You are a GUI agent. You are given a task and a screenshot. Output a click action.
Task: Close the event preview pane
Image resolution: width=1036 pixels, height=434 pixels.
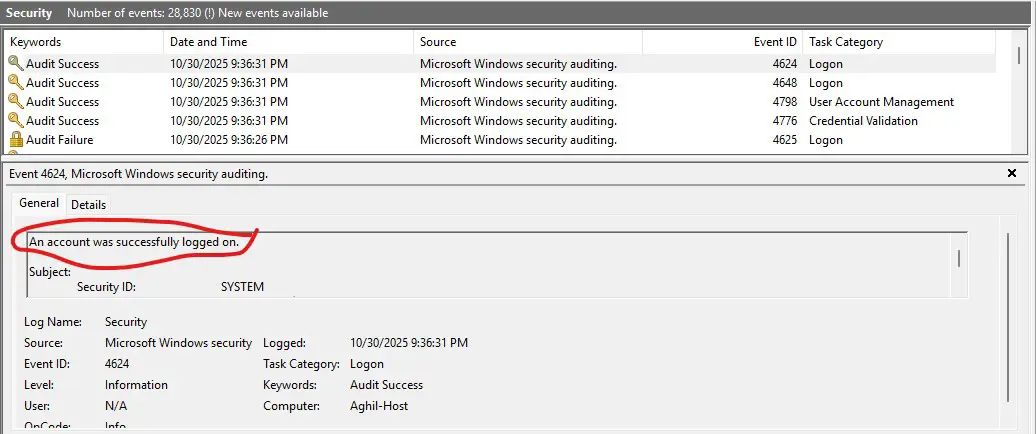[1012, 174]
